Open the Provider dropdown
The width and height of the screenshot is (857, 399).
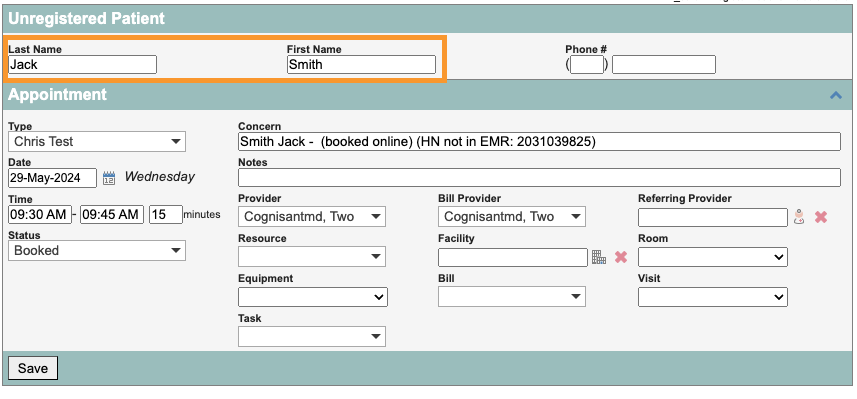(312, 216)
